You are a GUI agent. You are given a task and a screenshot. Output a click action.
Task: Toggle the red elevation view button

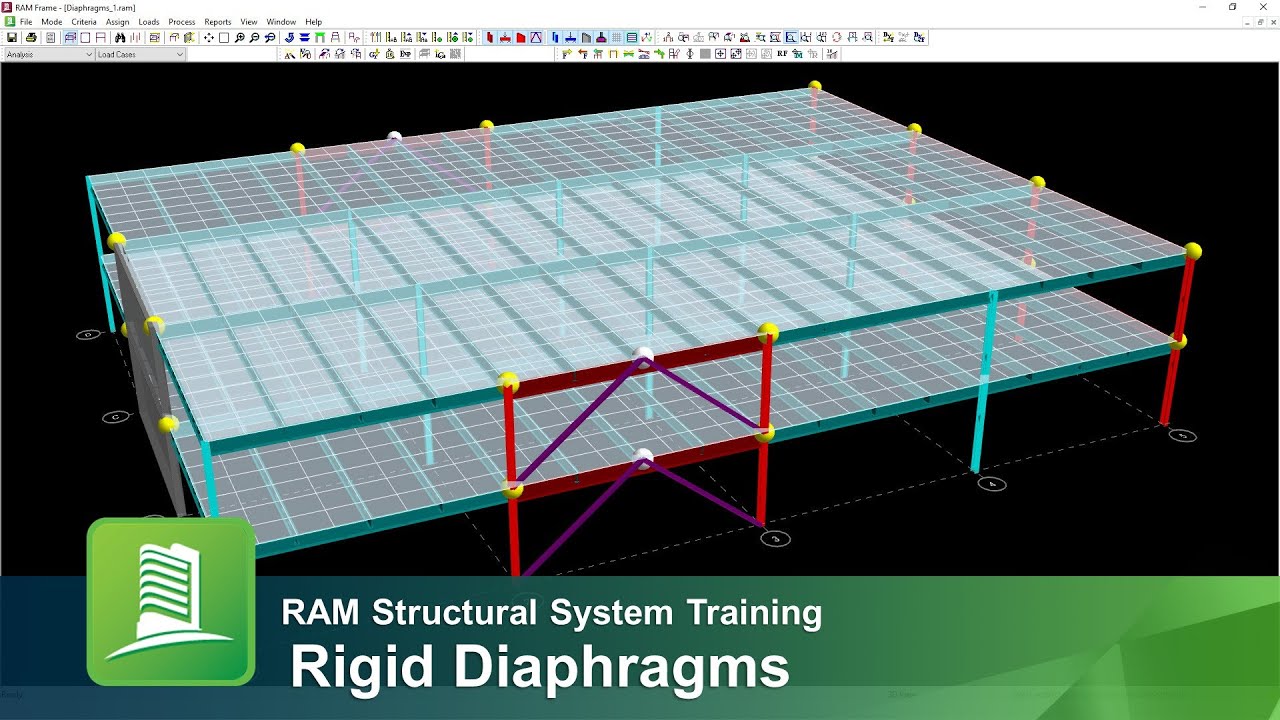tap(100, 38)
